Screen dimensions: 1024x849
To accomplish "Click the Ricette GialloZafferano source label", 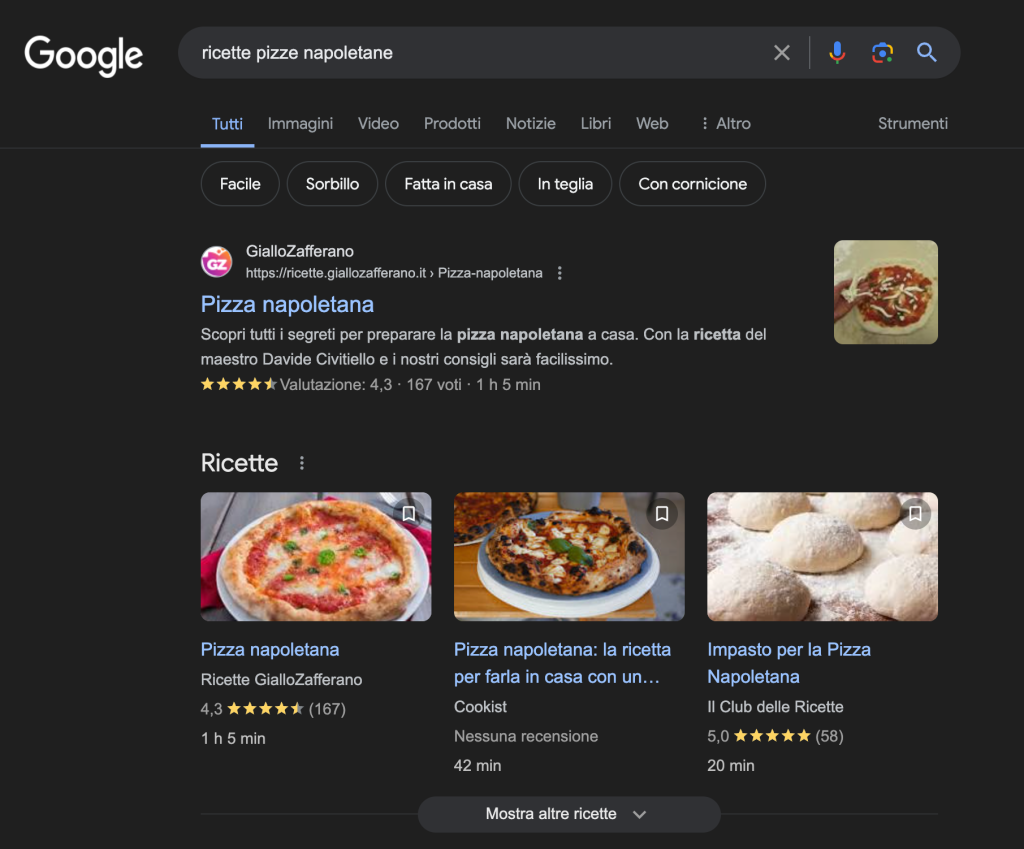I will tap(281, 680).
